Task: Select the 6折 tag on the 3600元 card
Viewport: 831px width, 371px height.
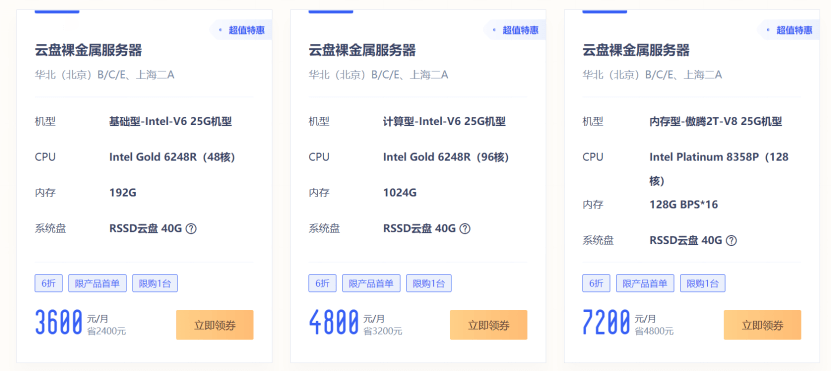Action: pyautogui.click(x=48, y=284)
